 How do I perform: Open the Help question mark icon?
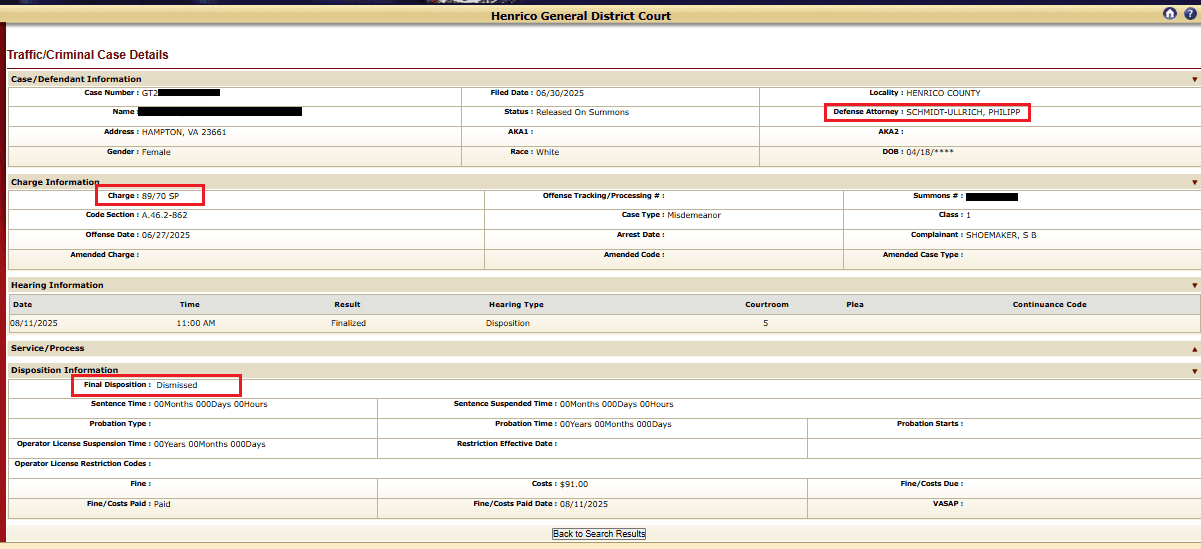tap(1189, 14)
